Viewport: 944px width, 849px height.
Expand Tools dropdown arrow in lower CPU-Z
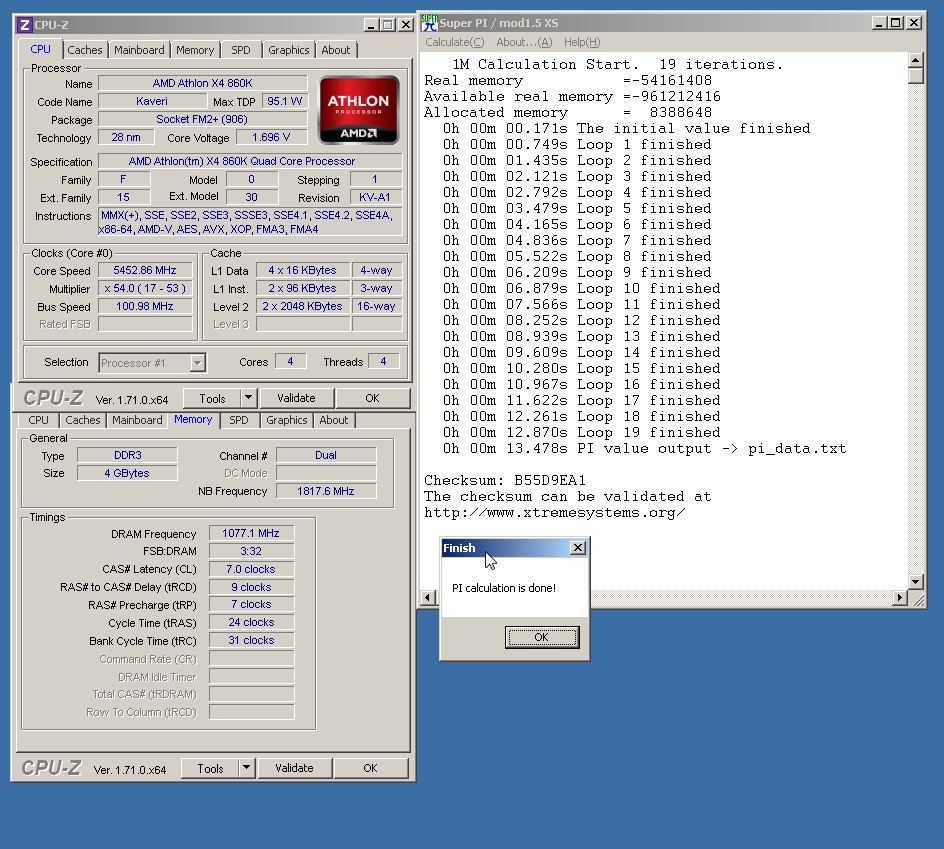(246, 768)
